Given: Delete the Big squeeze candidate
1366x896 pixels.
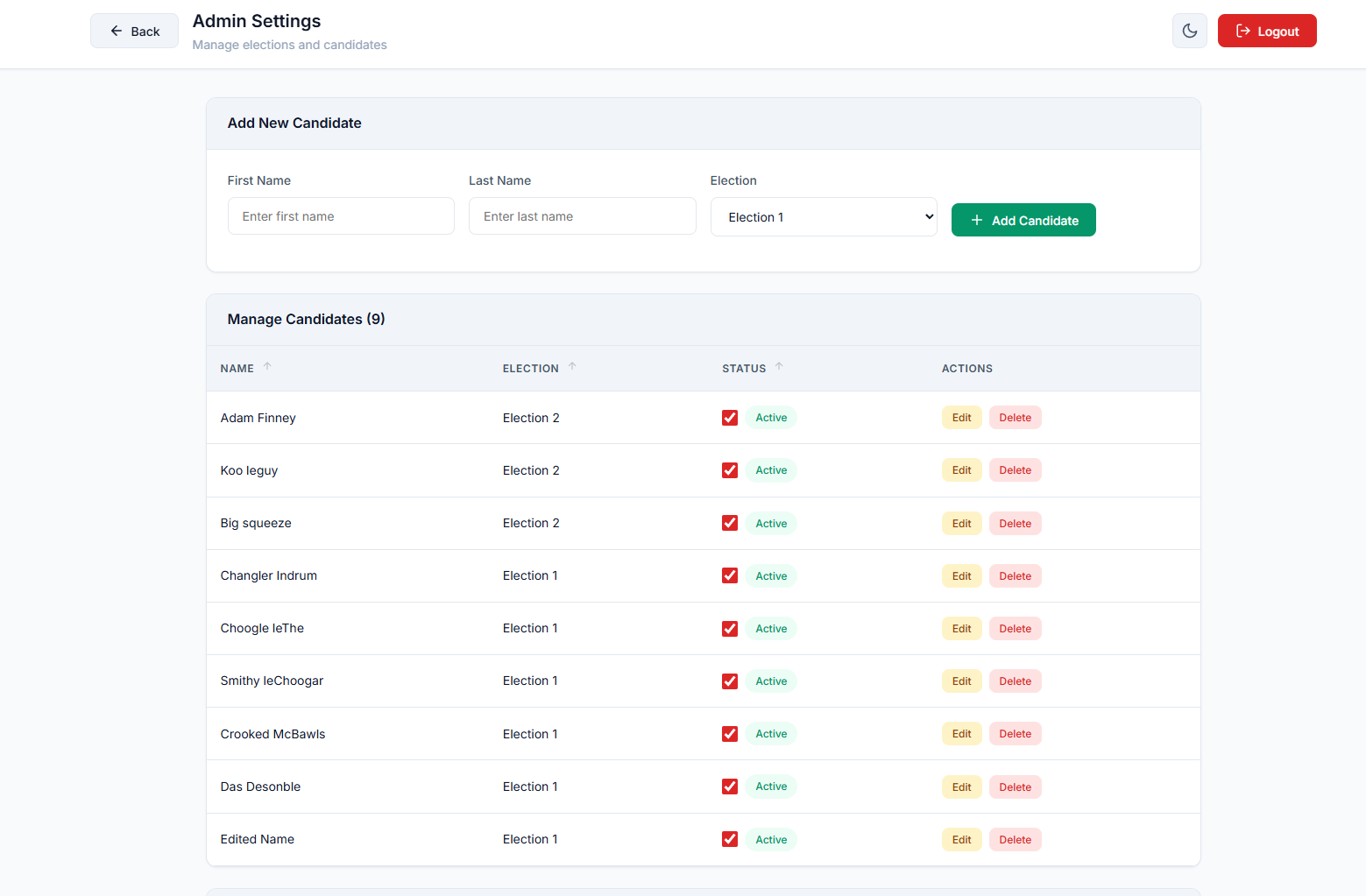Looking at the screenshot, I should [1015, 524].
